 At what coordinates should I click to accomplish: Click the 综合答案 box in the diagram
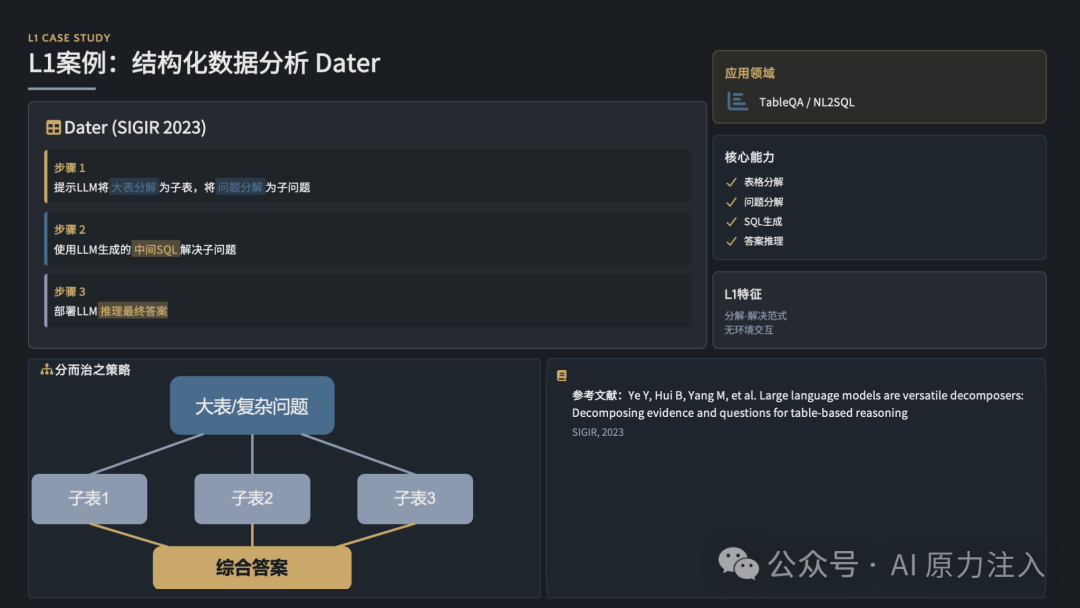point(252,567)
